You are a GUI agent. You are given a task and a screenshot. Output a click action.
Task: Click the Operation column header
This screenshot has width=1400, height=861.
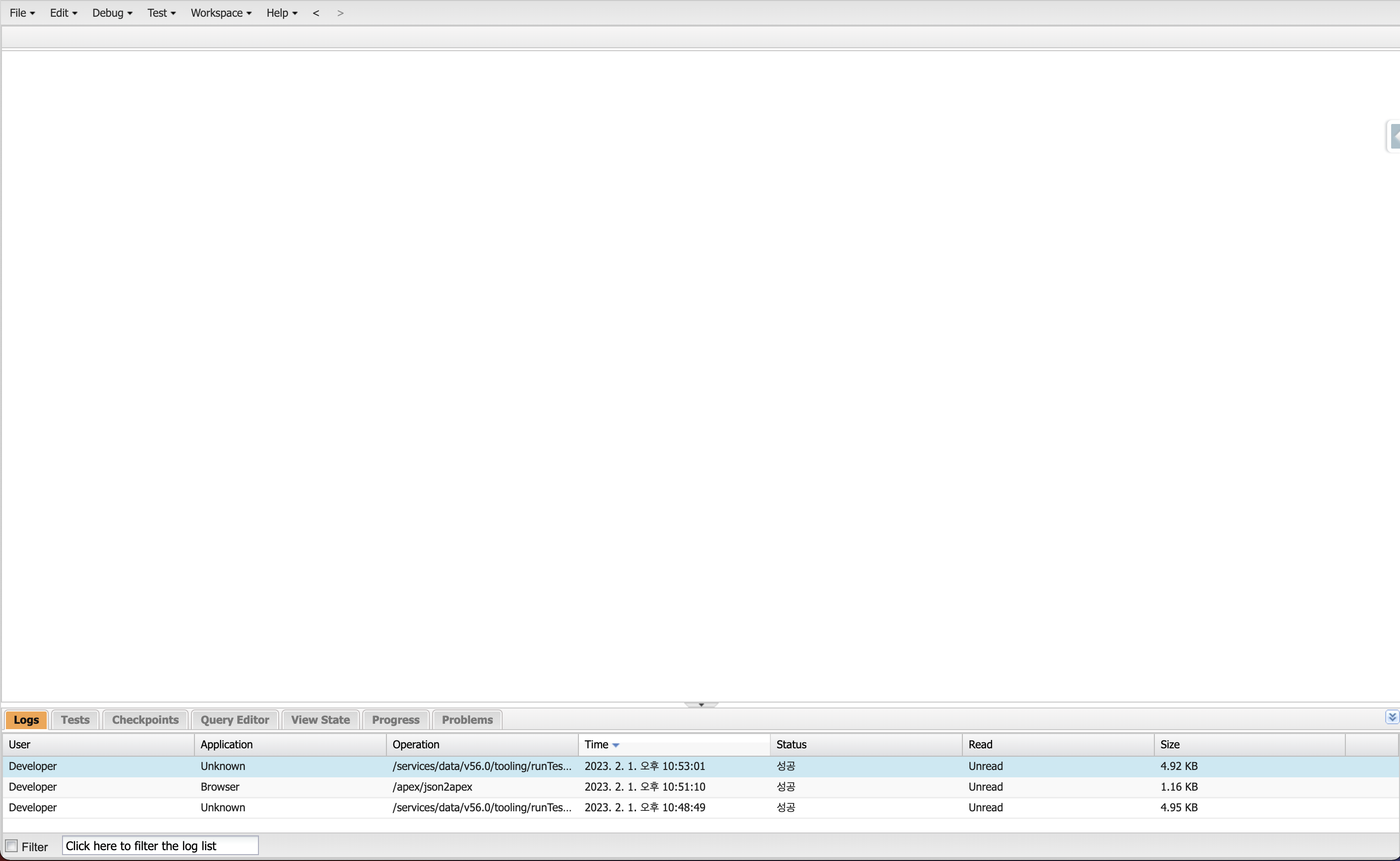pos(416,744)
